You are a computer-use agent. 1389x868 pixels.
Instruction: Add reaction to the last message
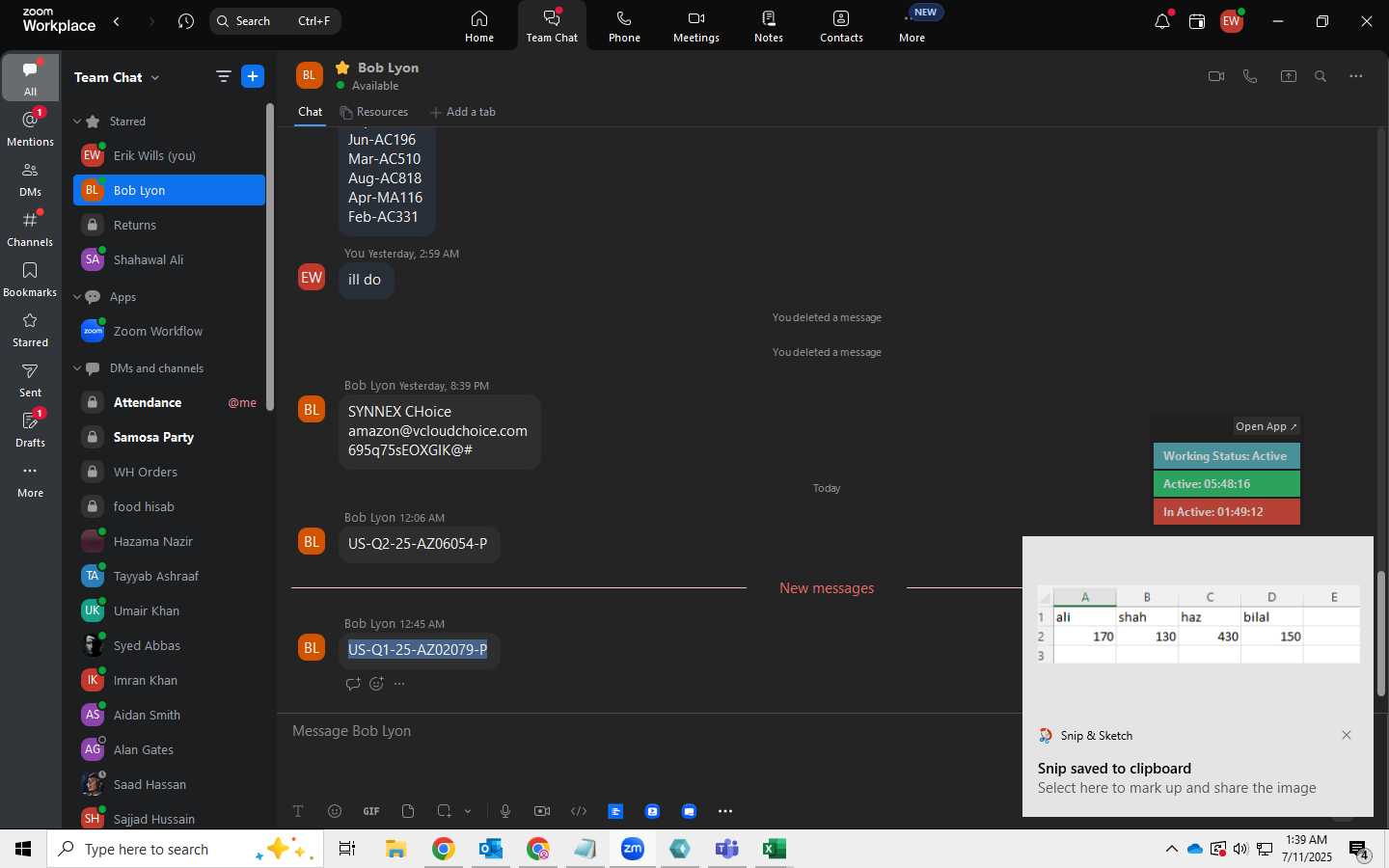tap(376, 684)
